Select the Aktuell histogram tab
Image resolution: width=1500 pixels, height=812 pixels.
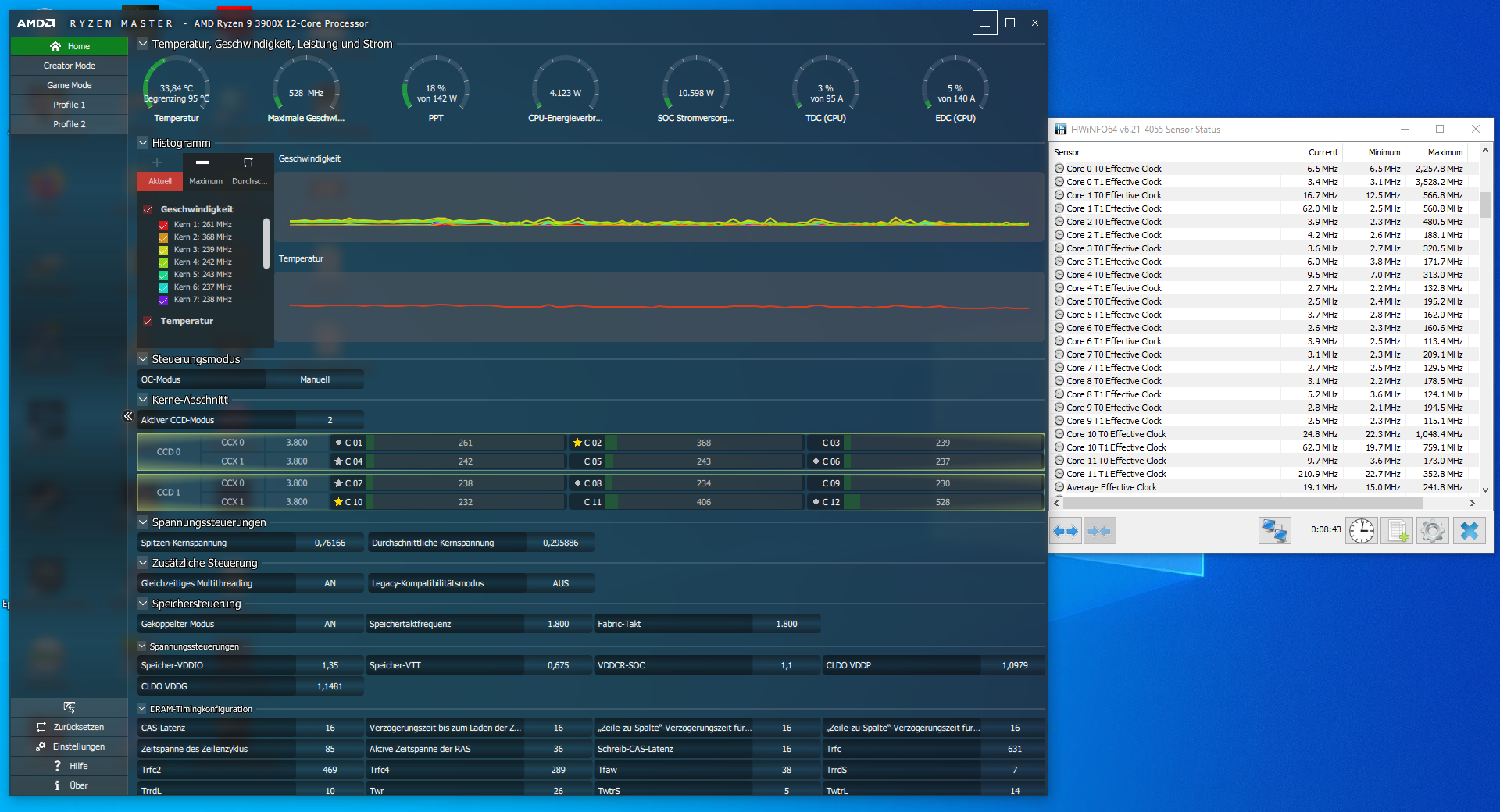click(x=160, y=181)
